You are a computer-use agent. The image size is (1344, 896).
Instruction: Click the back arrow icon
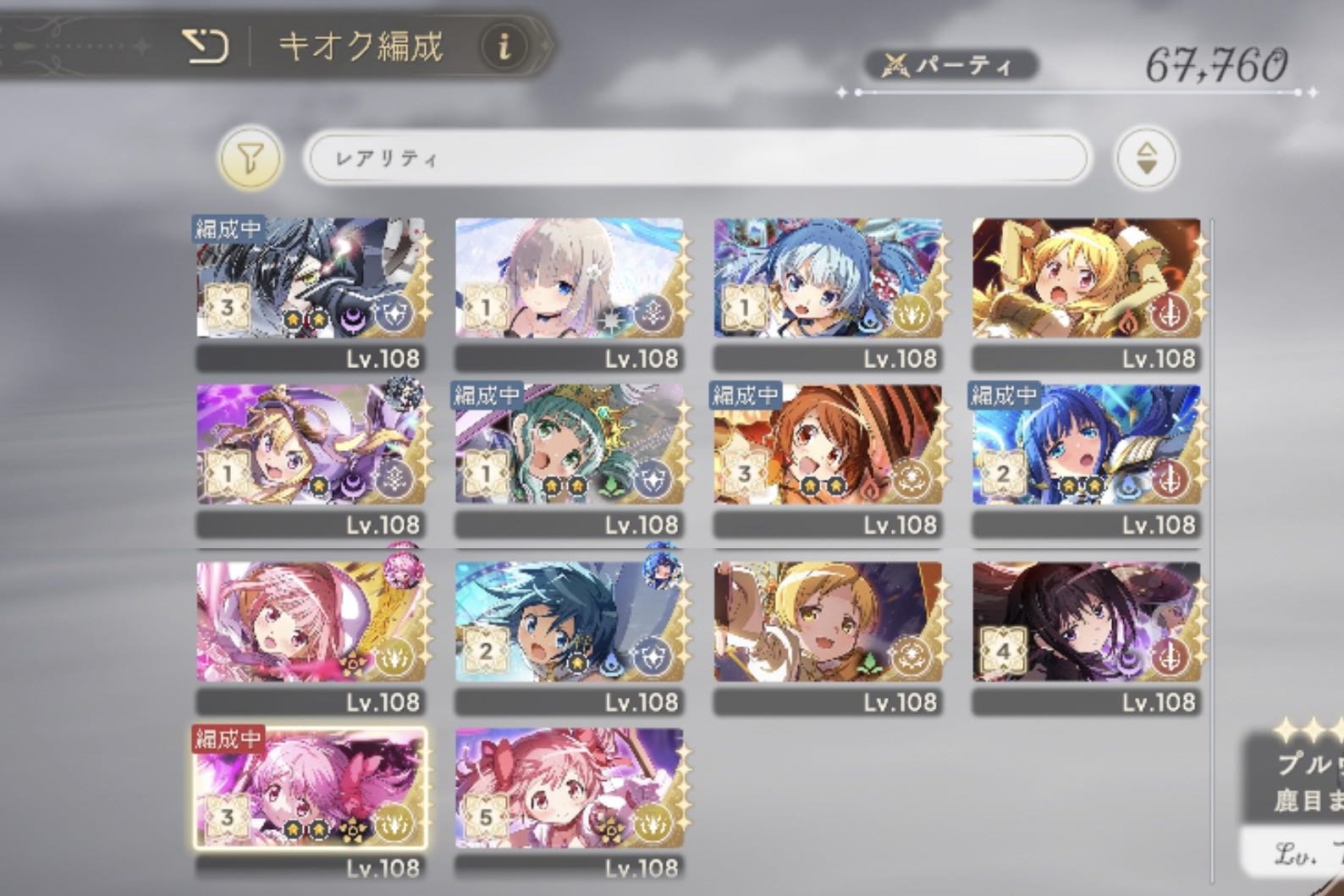206,47
